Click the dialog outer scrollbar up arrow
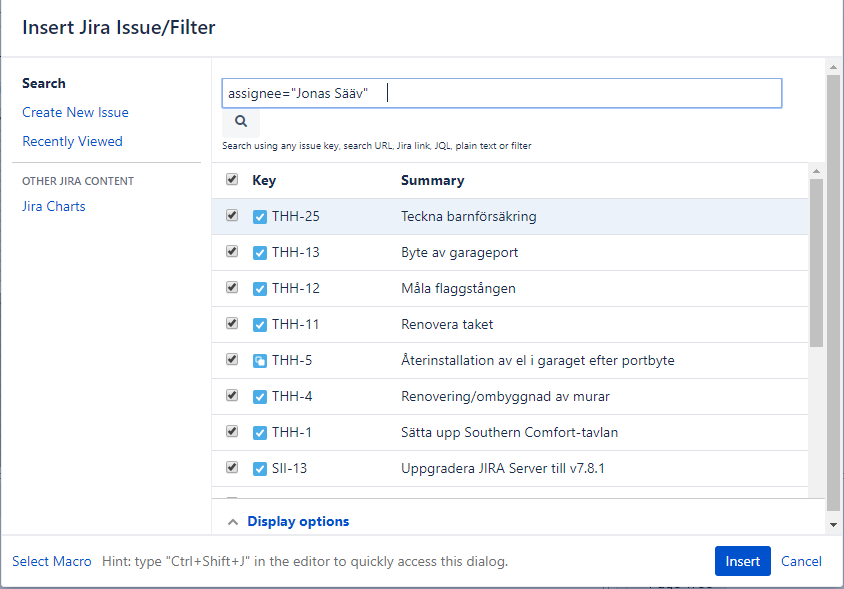Screen dimensions: 844x589 833,67
